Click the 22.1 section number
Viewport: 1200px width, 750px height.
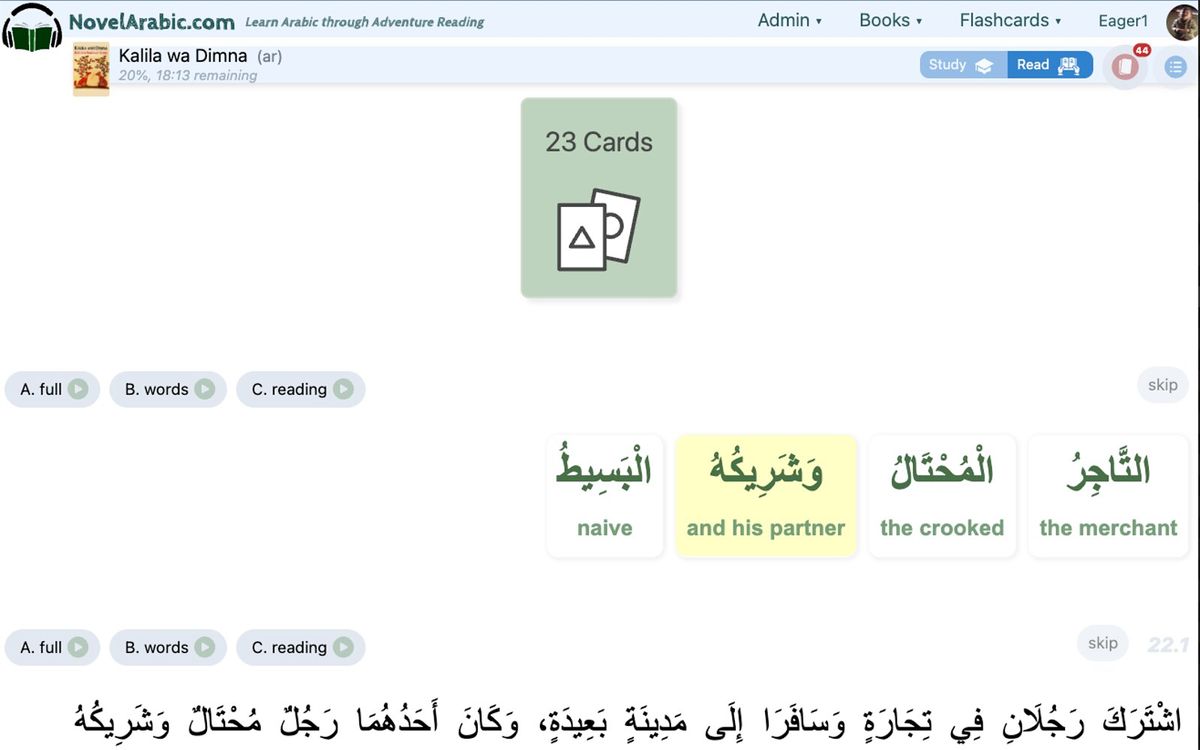[1167, 646]
